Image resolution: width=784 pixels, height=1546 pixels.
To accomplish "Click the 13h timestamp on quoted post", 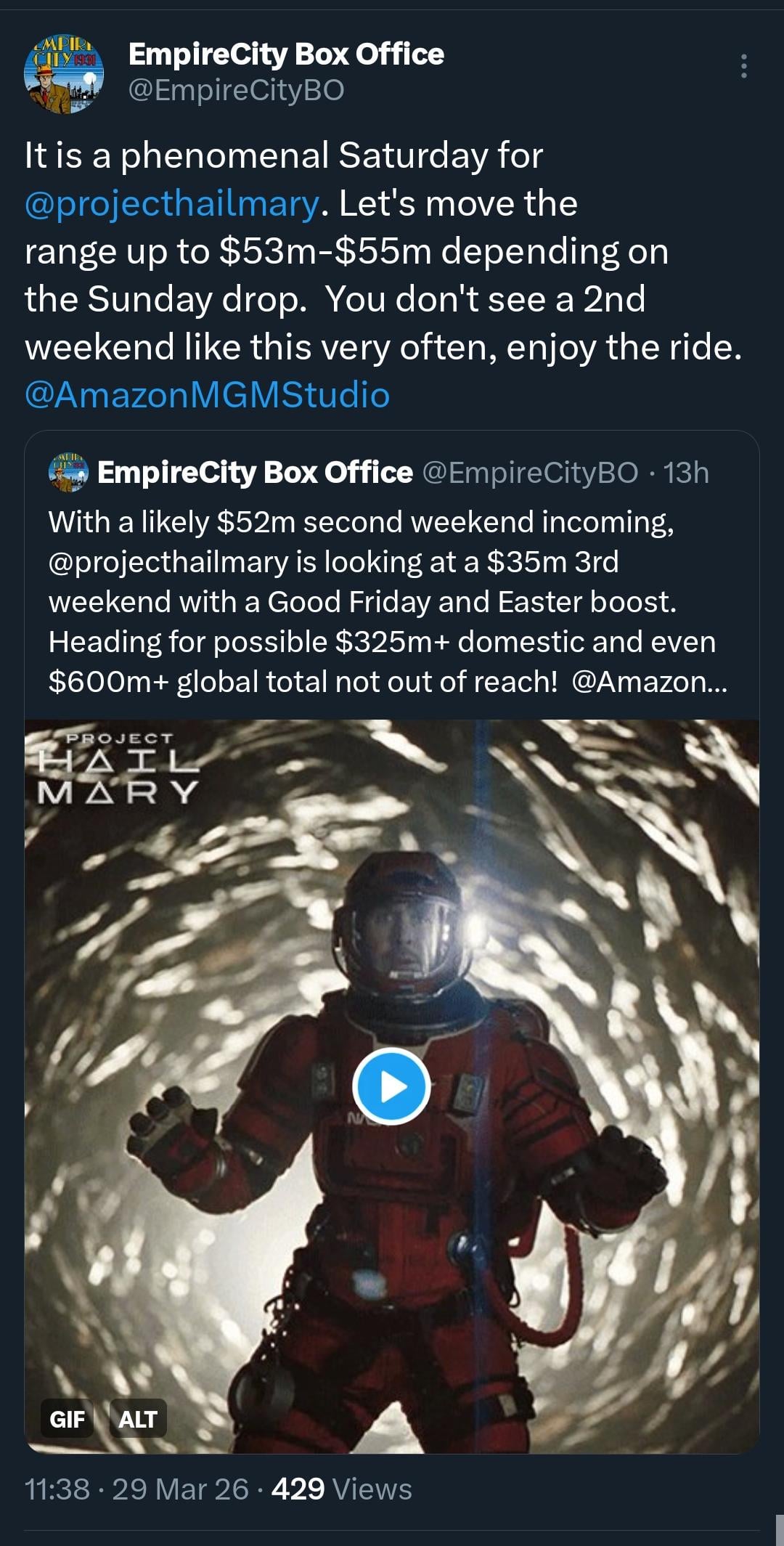I will [686, 473].
